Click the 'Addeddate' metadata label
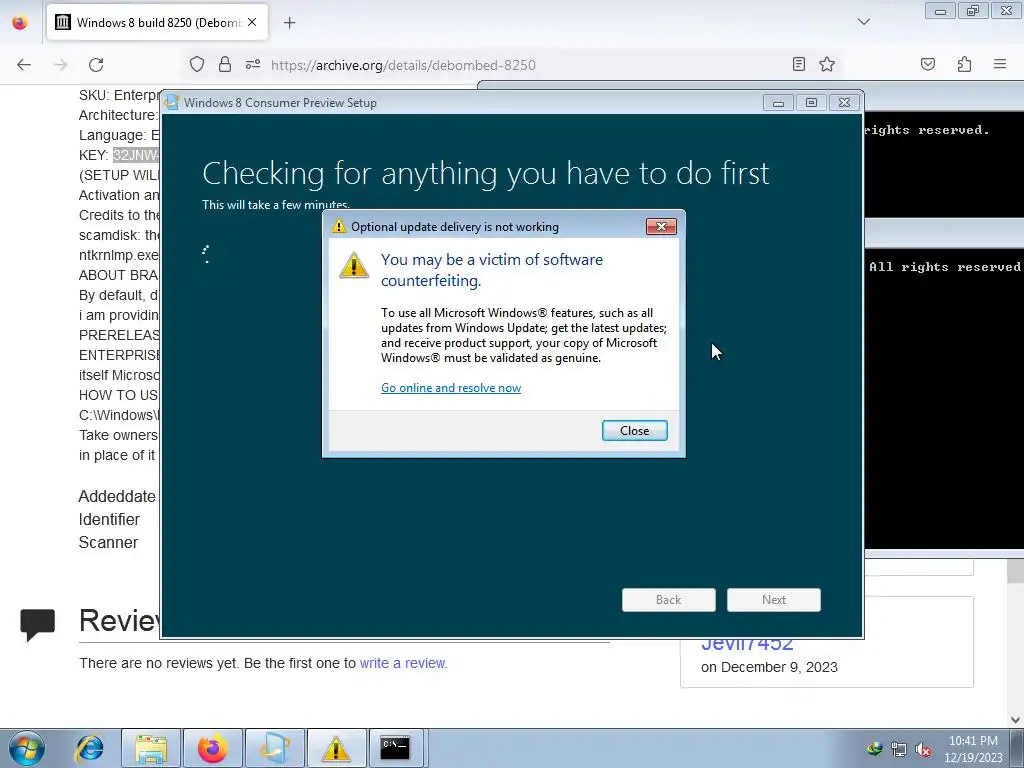The height and width of the screenshot is (768, 1024). tap(117, 496)
